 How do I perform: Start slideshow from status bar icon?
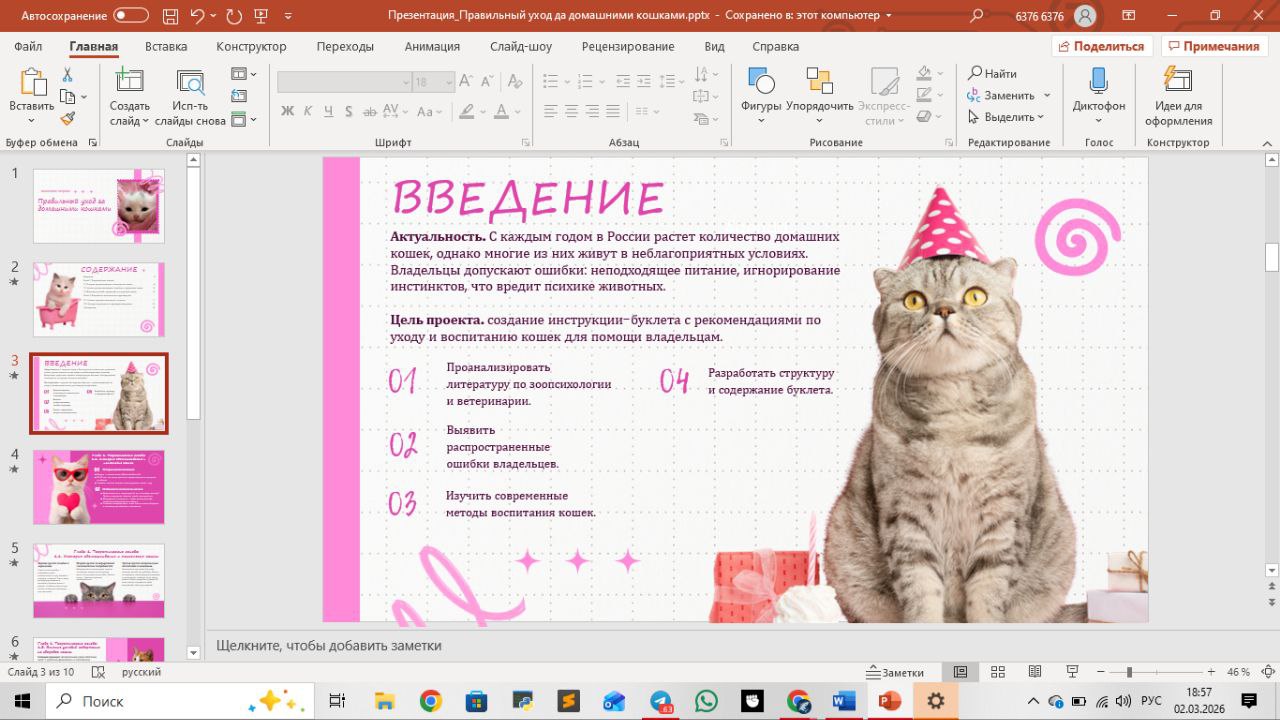click(x=1072, y=672)
